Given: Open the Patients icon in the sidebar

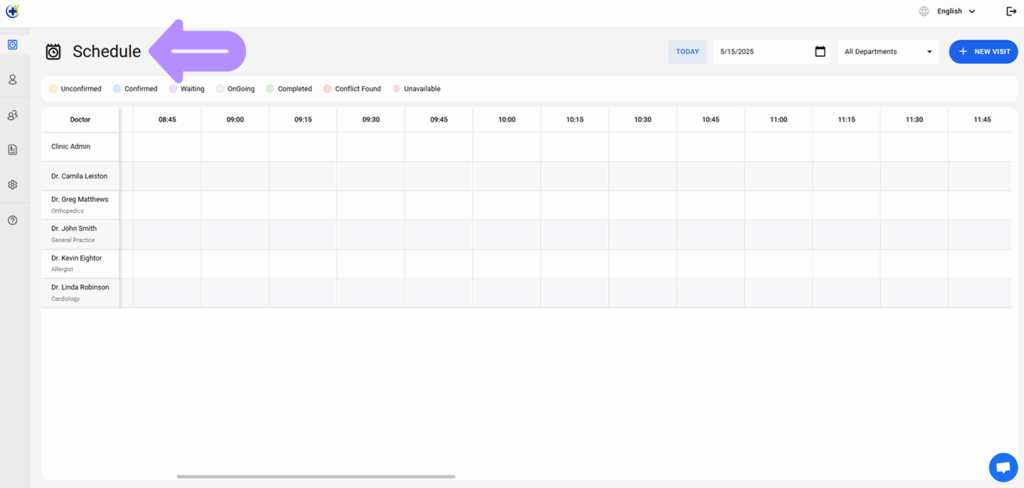Looking at the screenshot, I should click(12, 80).
